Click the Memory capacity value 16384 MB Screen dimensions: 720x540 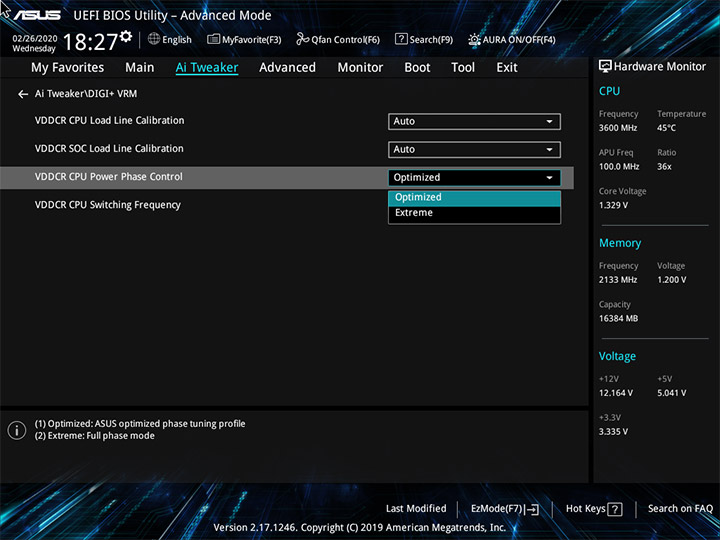pos(618,319)
